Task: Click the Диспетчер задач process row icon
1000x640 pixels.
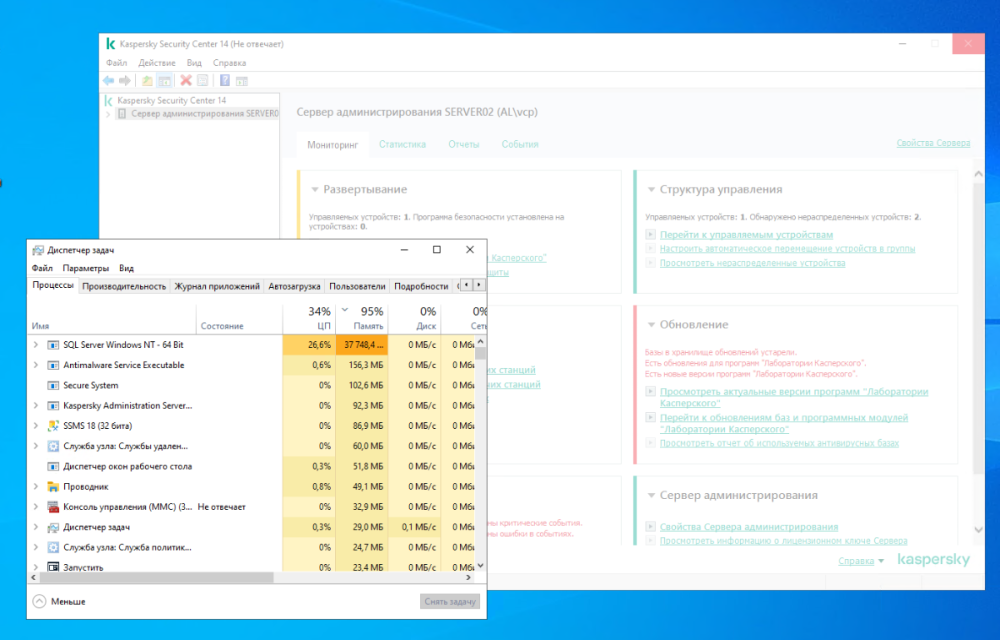Action: click(x=54, y=527)
